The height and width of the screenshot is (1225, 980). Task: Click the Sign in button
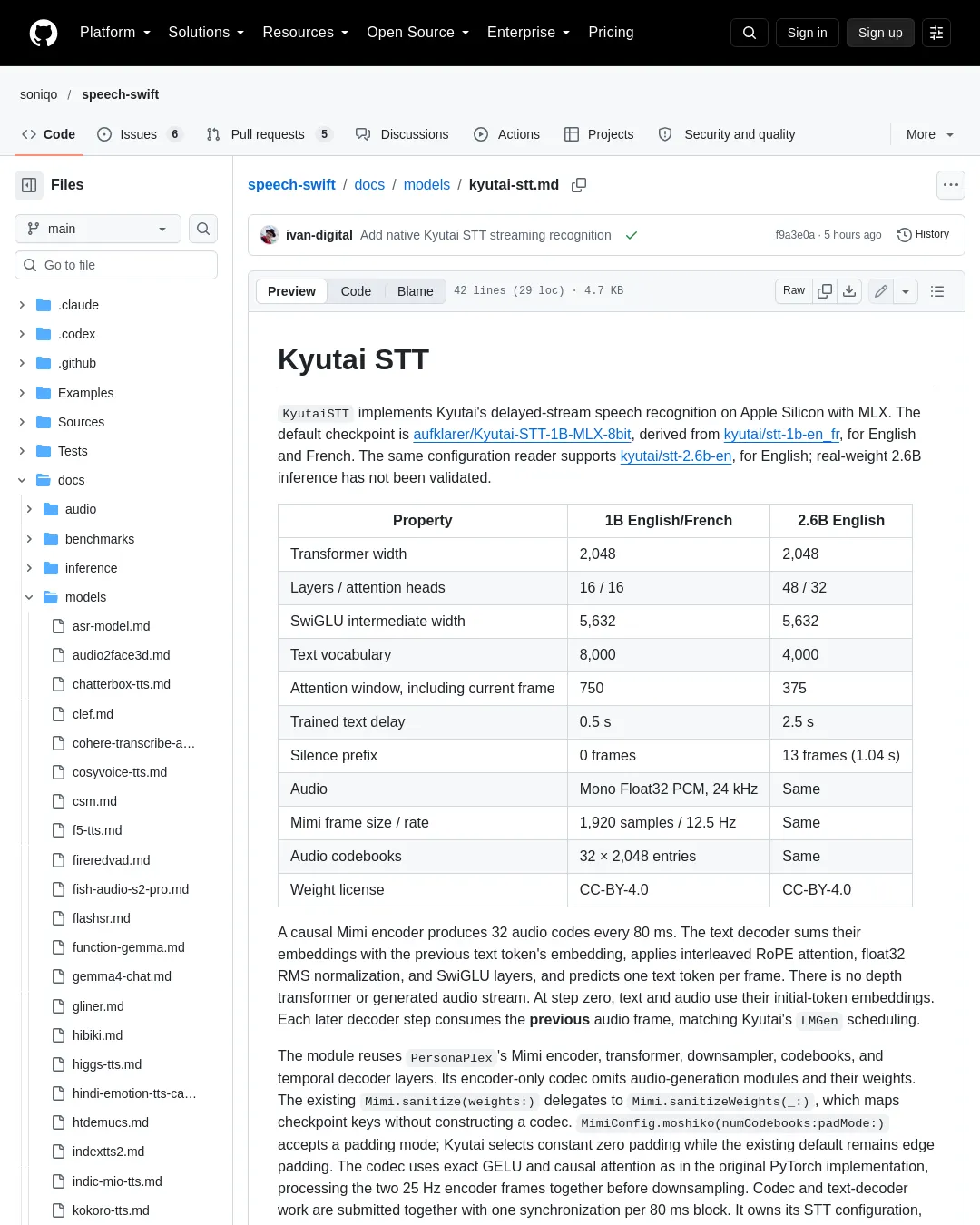pyautogui.click(x=808, y=33)
